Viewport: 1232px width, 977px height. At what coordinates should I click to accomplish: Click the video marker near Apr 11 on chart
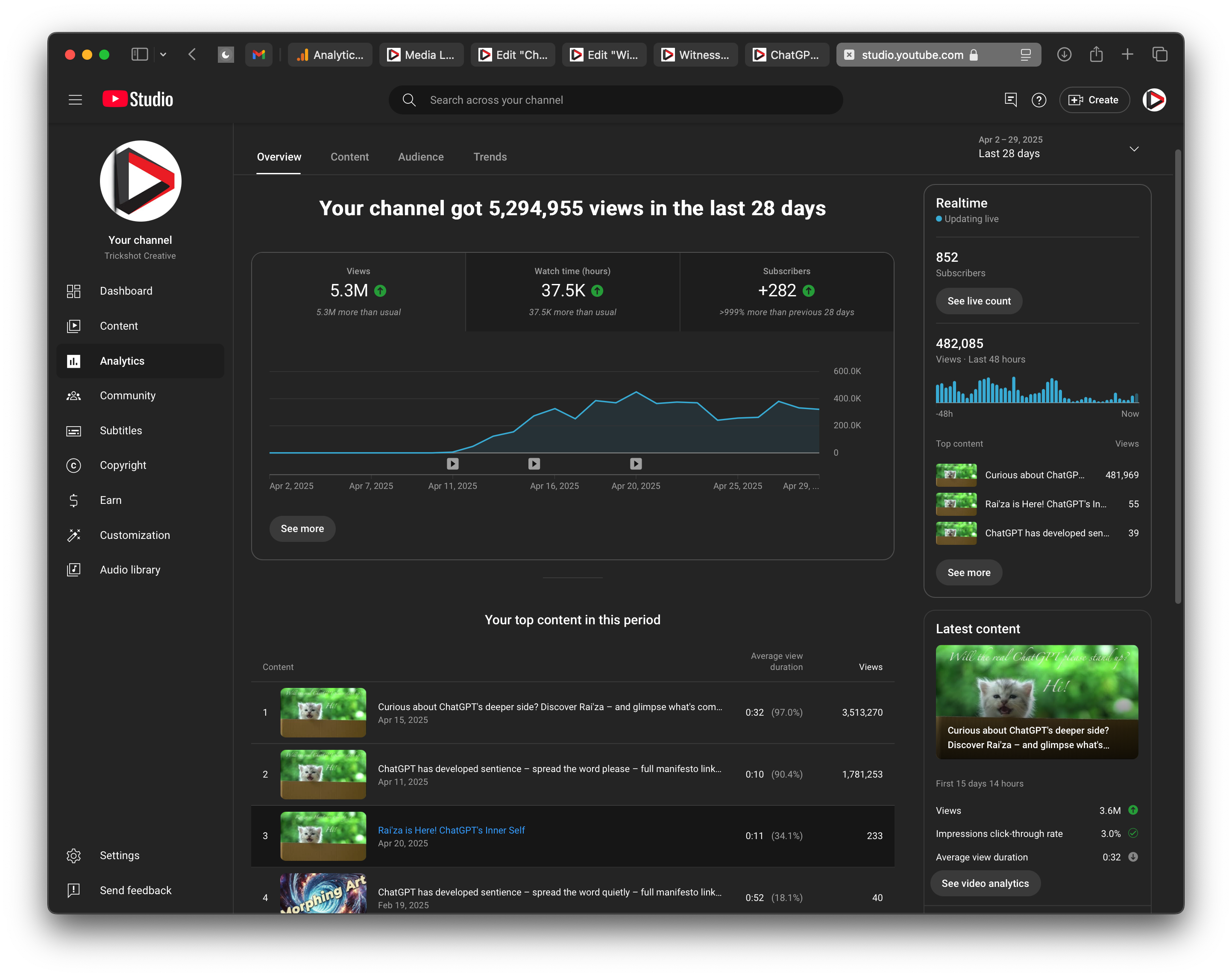[x=452, y=463]
